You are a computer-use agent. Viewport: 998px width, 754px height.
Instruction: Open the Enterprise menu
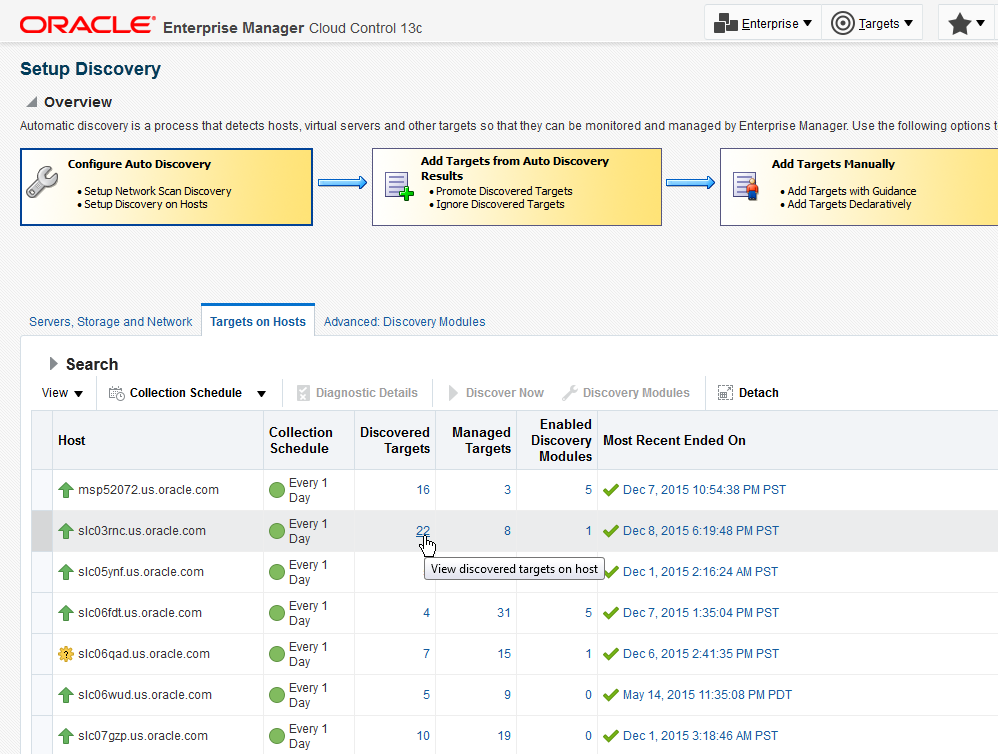pyautogui.click(x=763, y=24)
